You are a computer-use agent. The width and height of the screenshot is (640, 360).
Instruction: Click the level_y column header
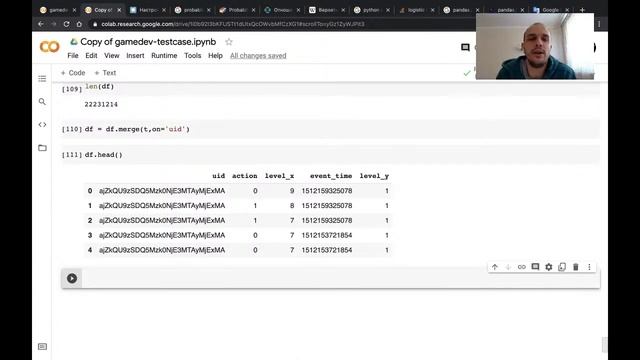tap(374, 176)
